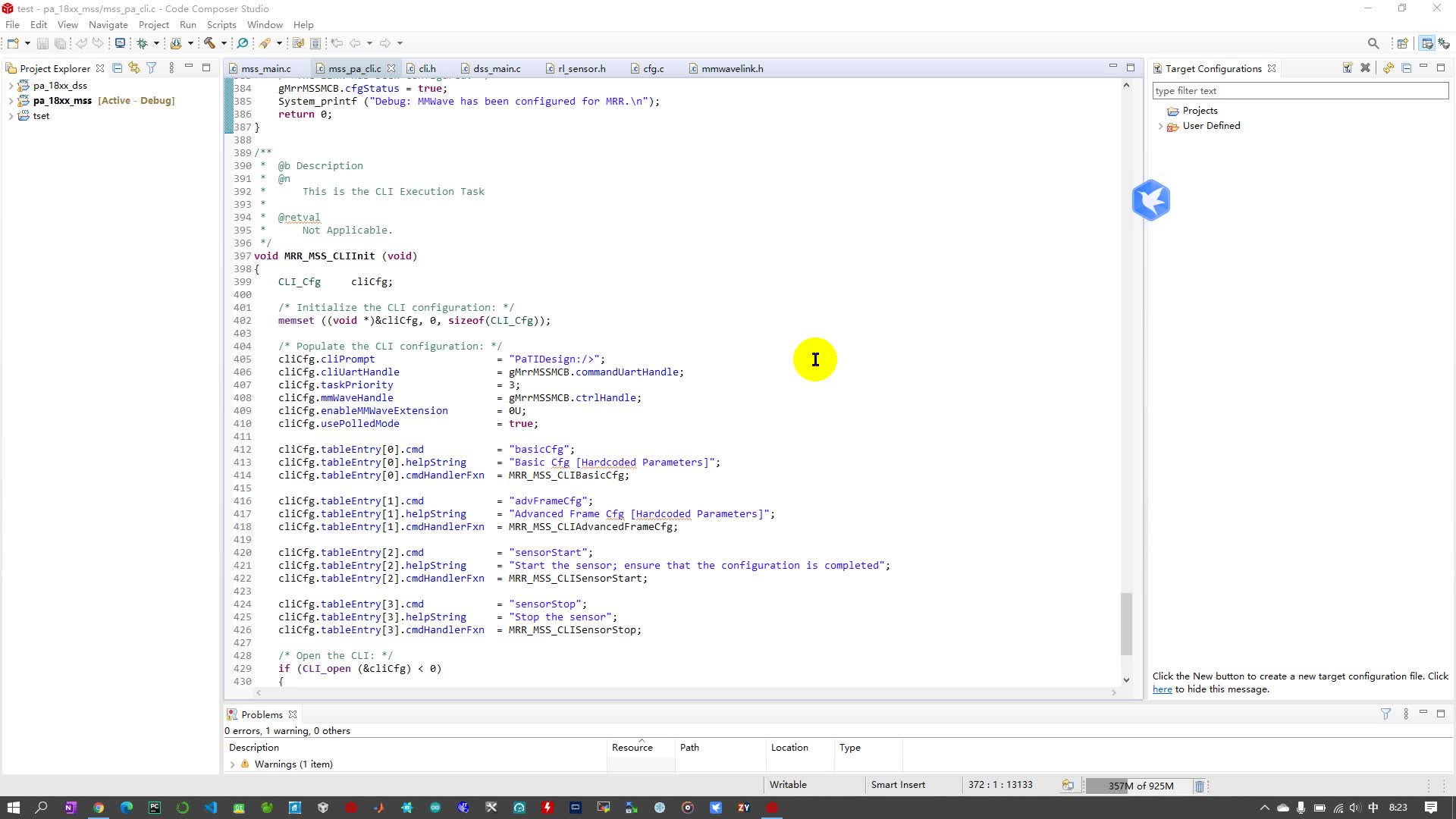Open the Scripts menu

(221, 24)
